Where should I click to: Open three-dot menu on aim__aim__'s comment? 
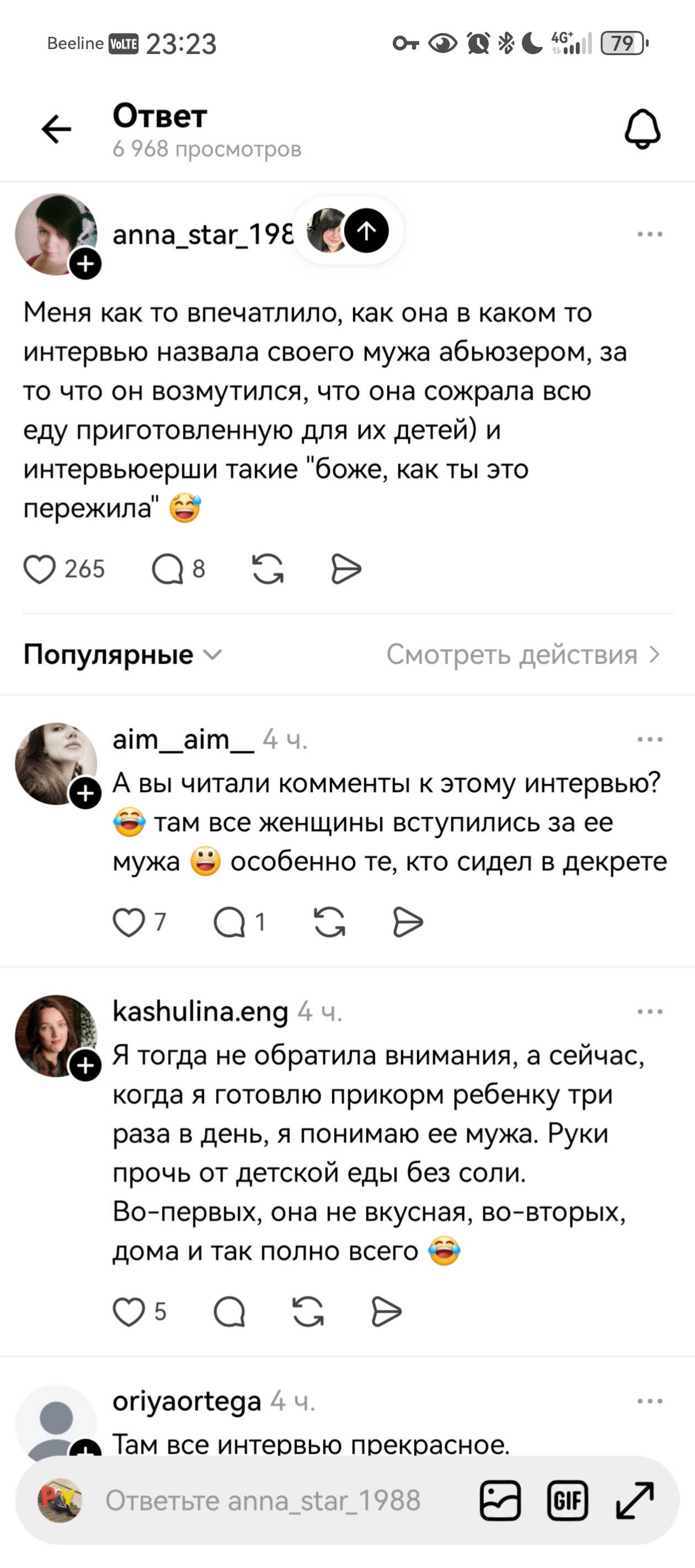(649, 739)
